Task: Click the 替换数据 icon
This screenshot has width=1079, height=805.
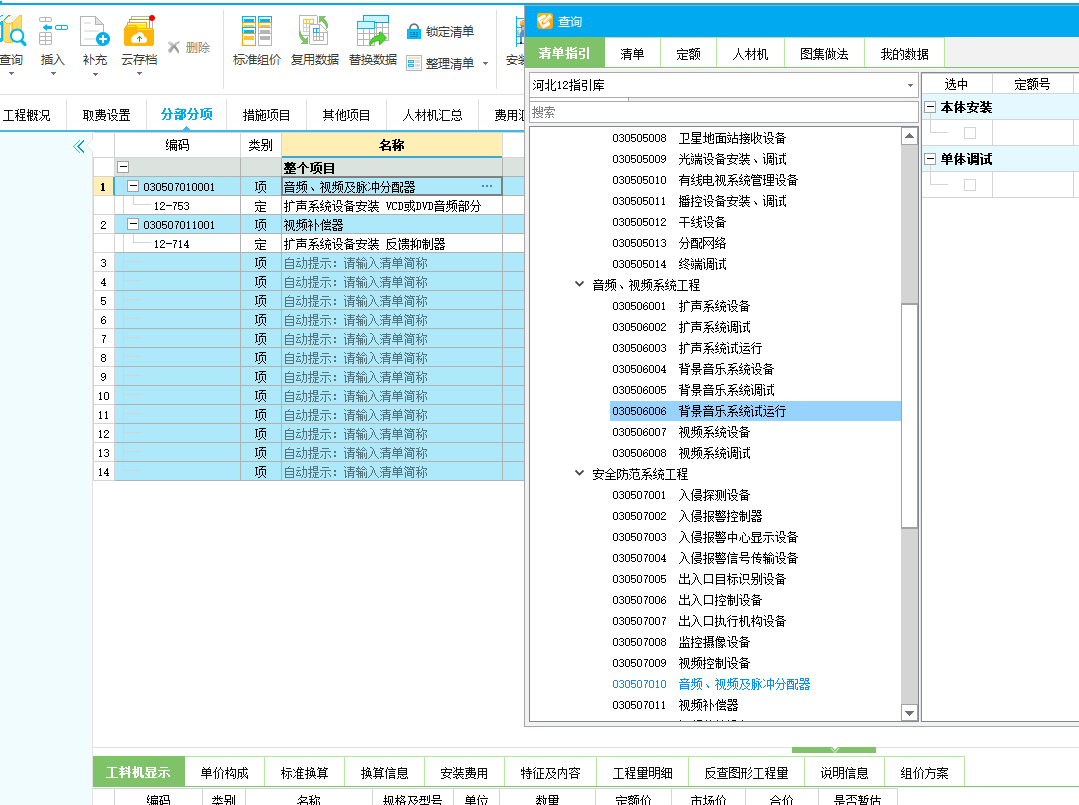Action: click(372, 32)
